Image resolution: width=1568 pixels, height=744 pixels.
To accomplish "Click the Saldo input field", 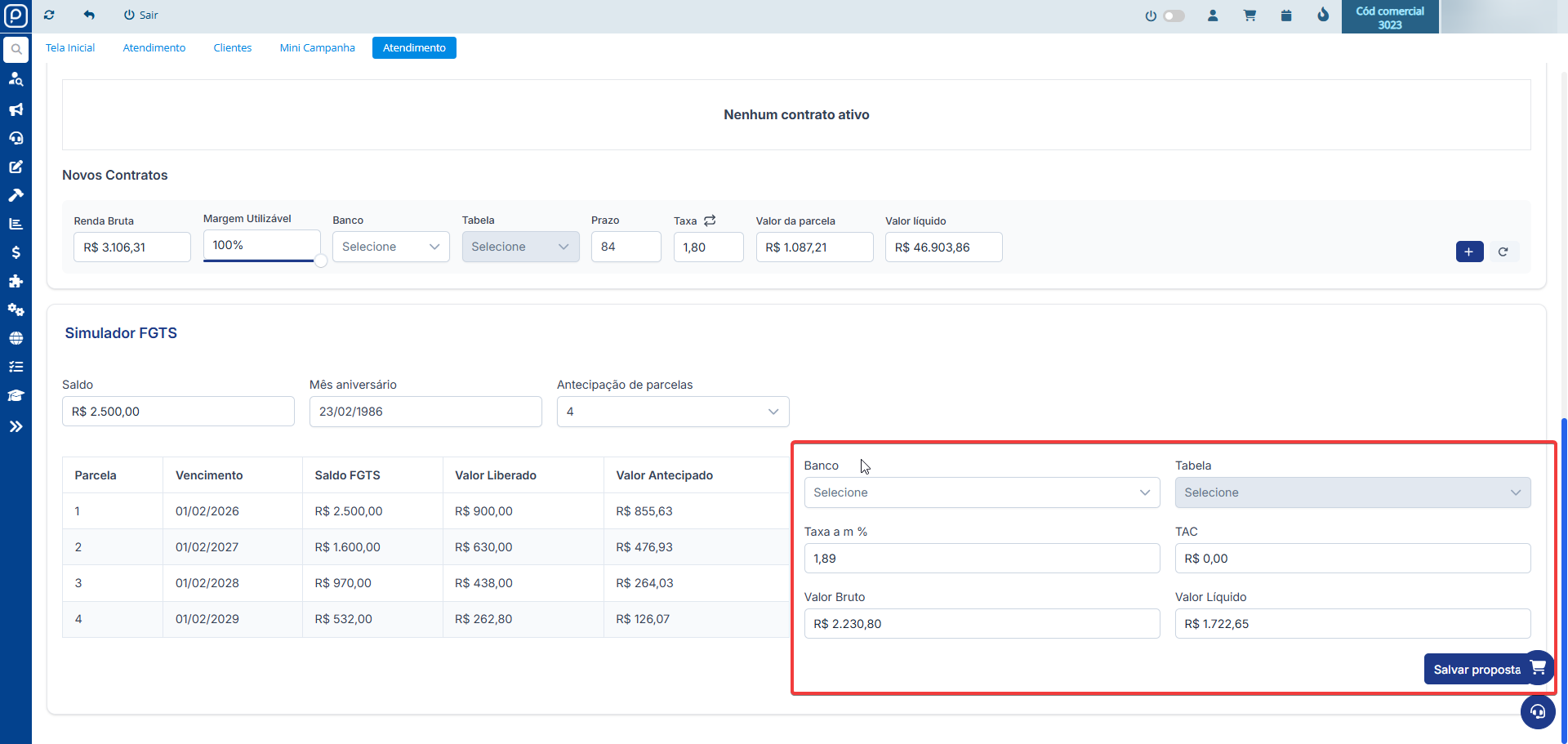I will click(178, 412).
